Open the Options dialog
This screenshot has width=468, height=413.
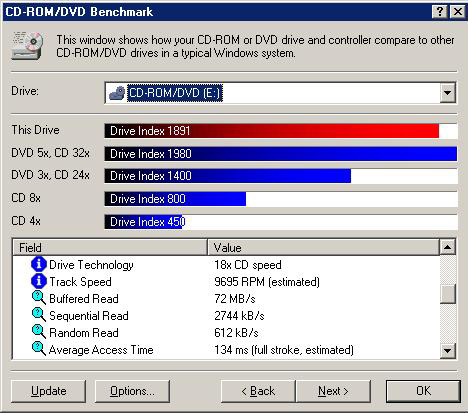[132, 391]
